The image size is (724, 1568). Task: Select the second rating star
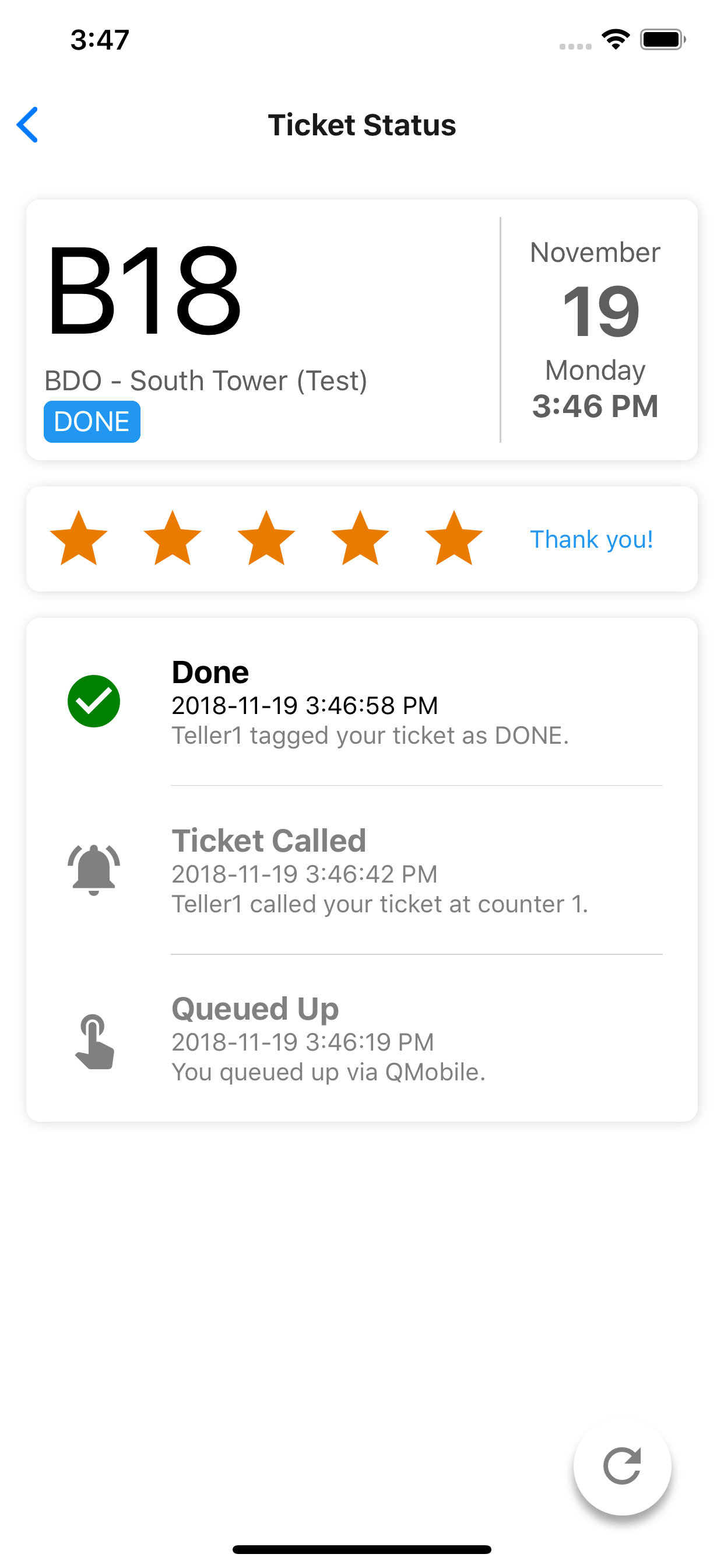click(173, 538)
